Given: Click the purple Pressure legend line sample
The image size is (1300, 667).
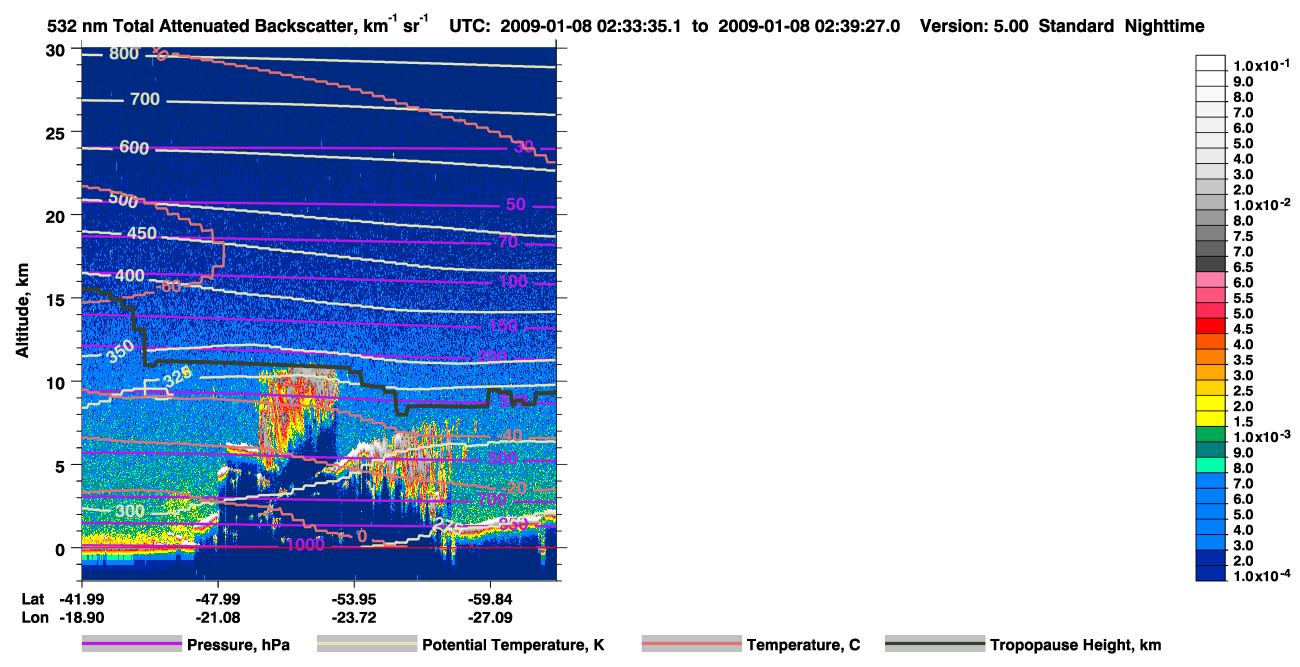Looking at the screenshot, I should 132,645.
